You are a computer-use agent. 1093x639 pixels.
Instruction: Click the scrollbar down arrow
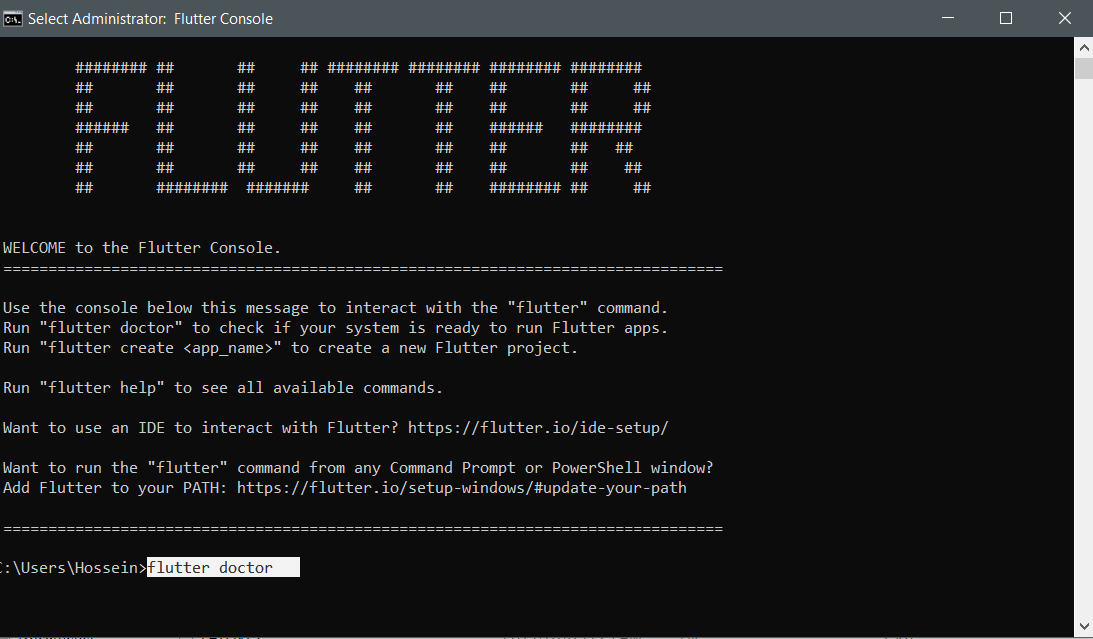[x=1083, y=626]
